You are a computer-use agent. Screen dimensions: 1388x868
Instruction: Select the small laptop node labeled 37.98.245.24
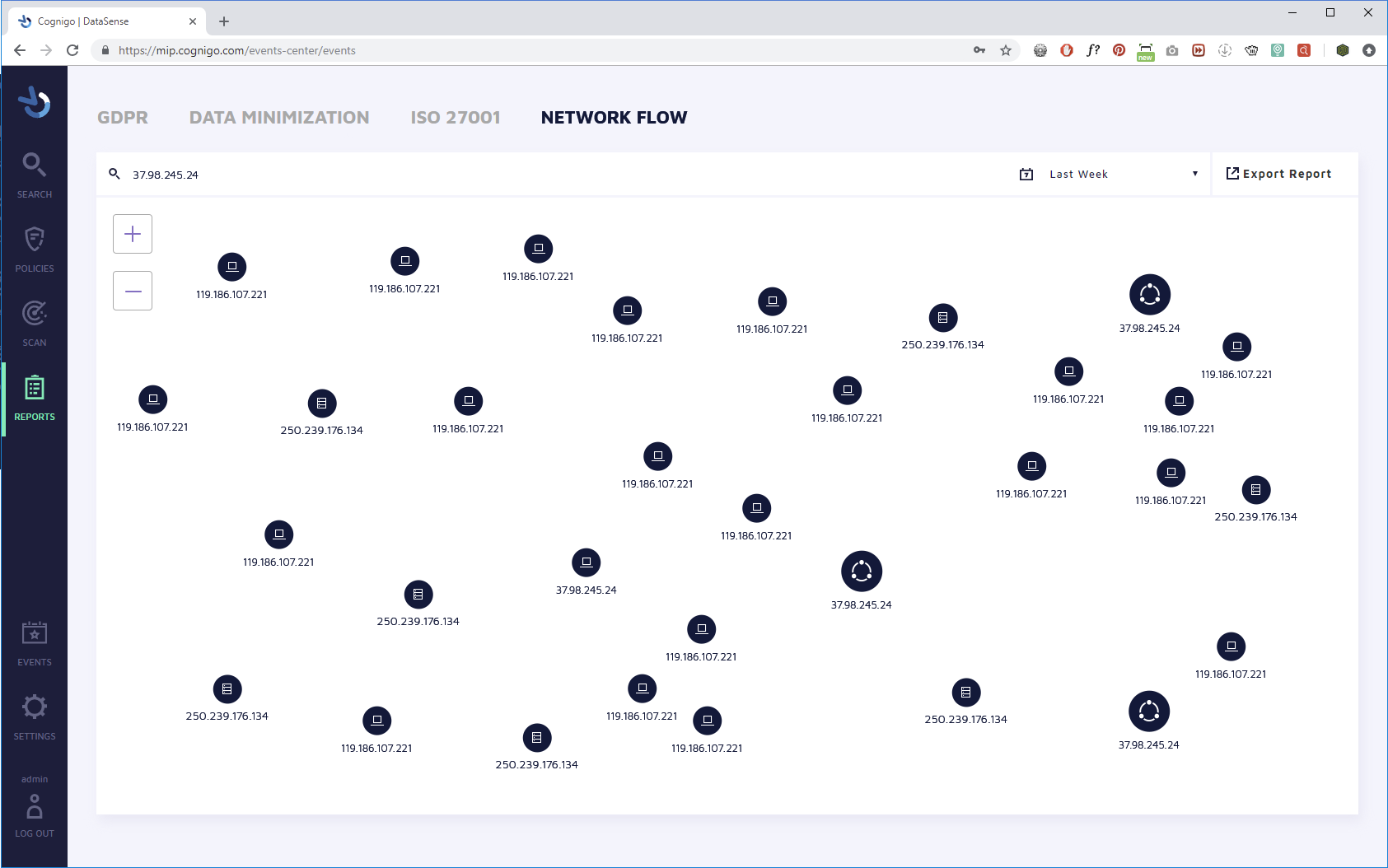click(587, 562)
